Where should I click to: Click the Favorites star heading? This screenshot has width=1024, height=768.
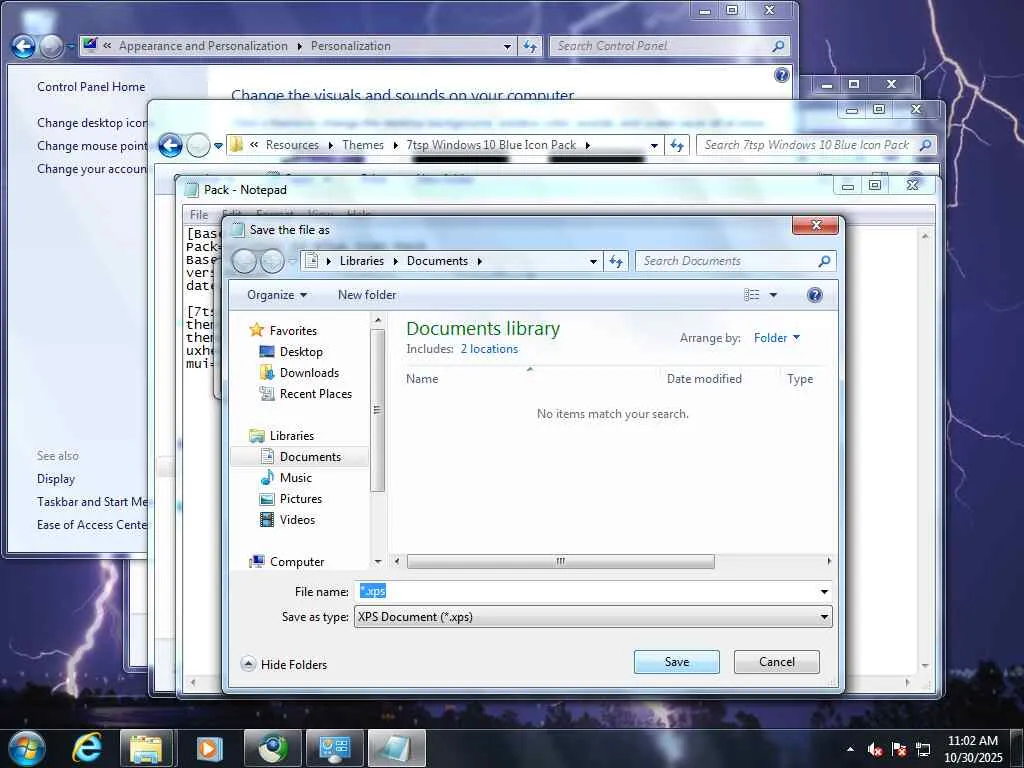283,330
